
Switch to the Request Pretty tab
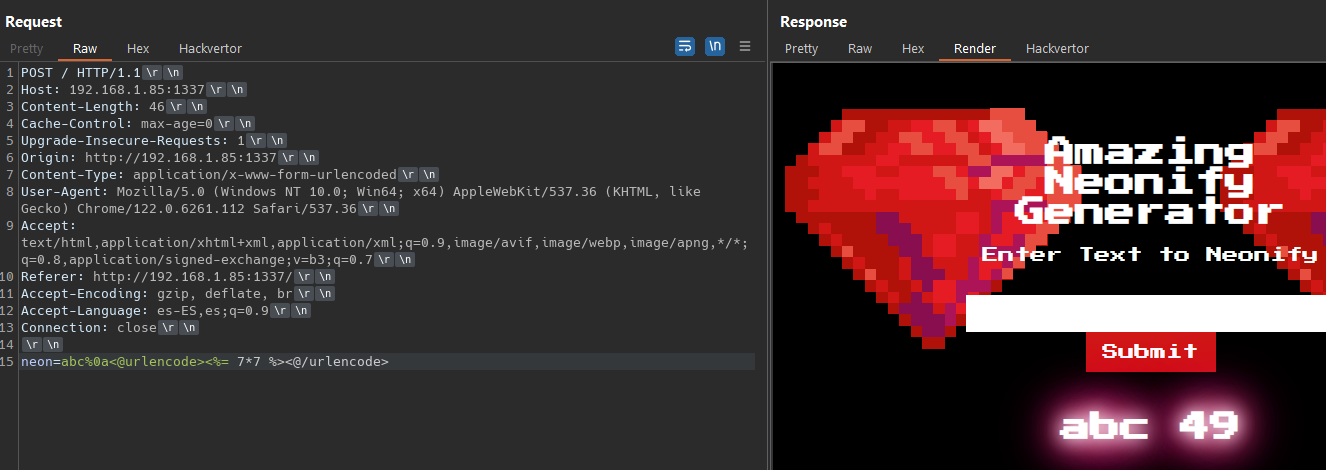click(x=27, y=48)
